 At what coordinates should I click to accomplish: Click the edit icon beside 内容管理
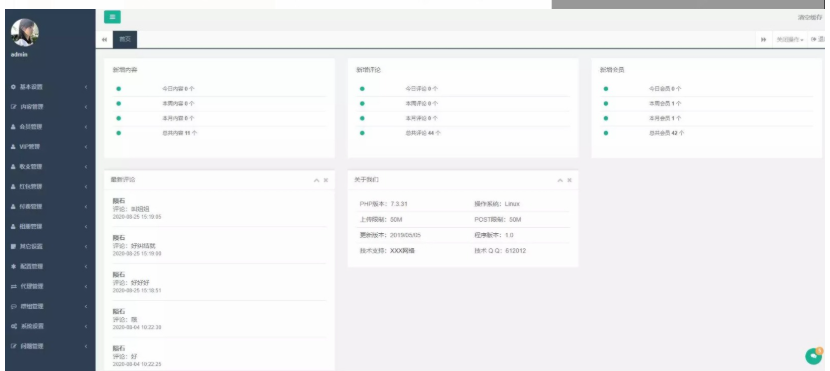[14, 107]
